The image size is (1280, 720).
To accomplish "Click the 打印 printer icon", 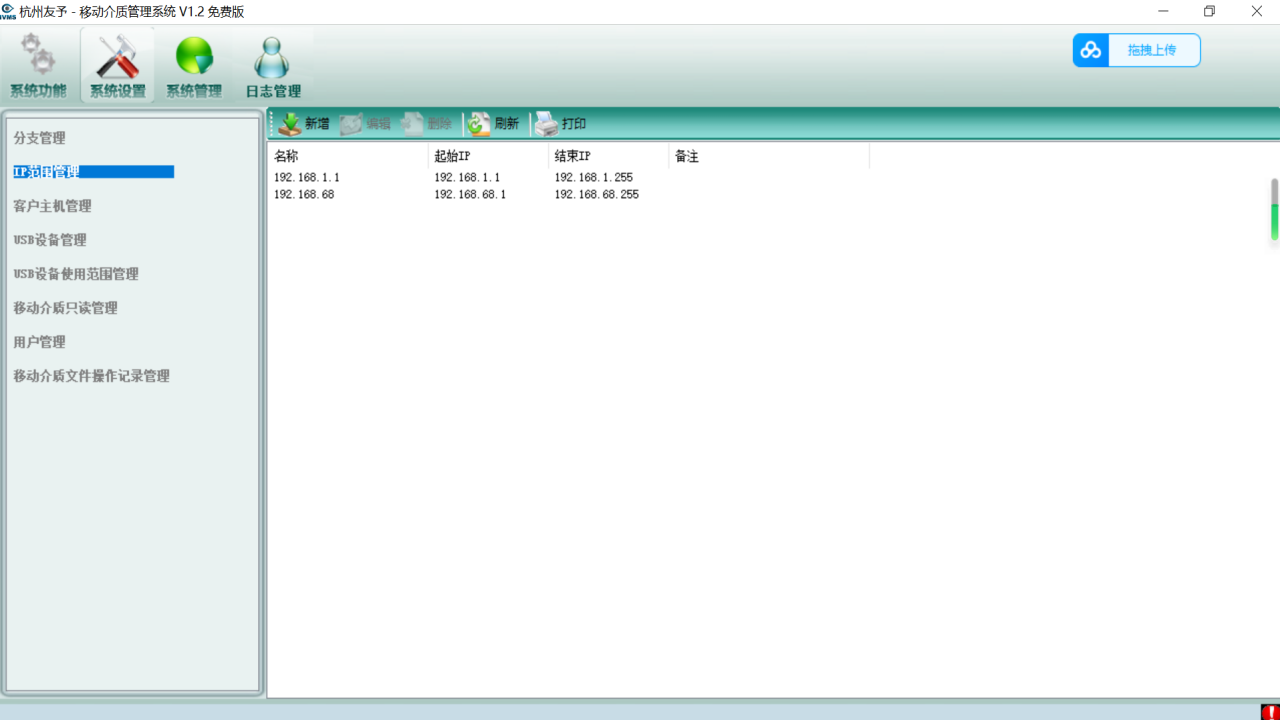I will point(546,124).
